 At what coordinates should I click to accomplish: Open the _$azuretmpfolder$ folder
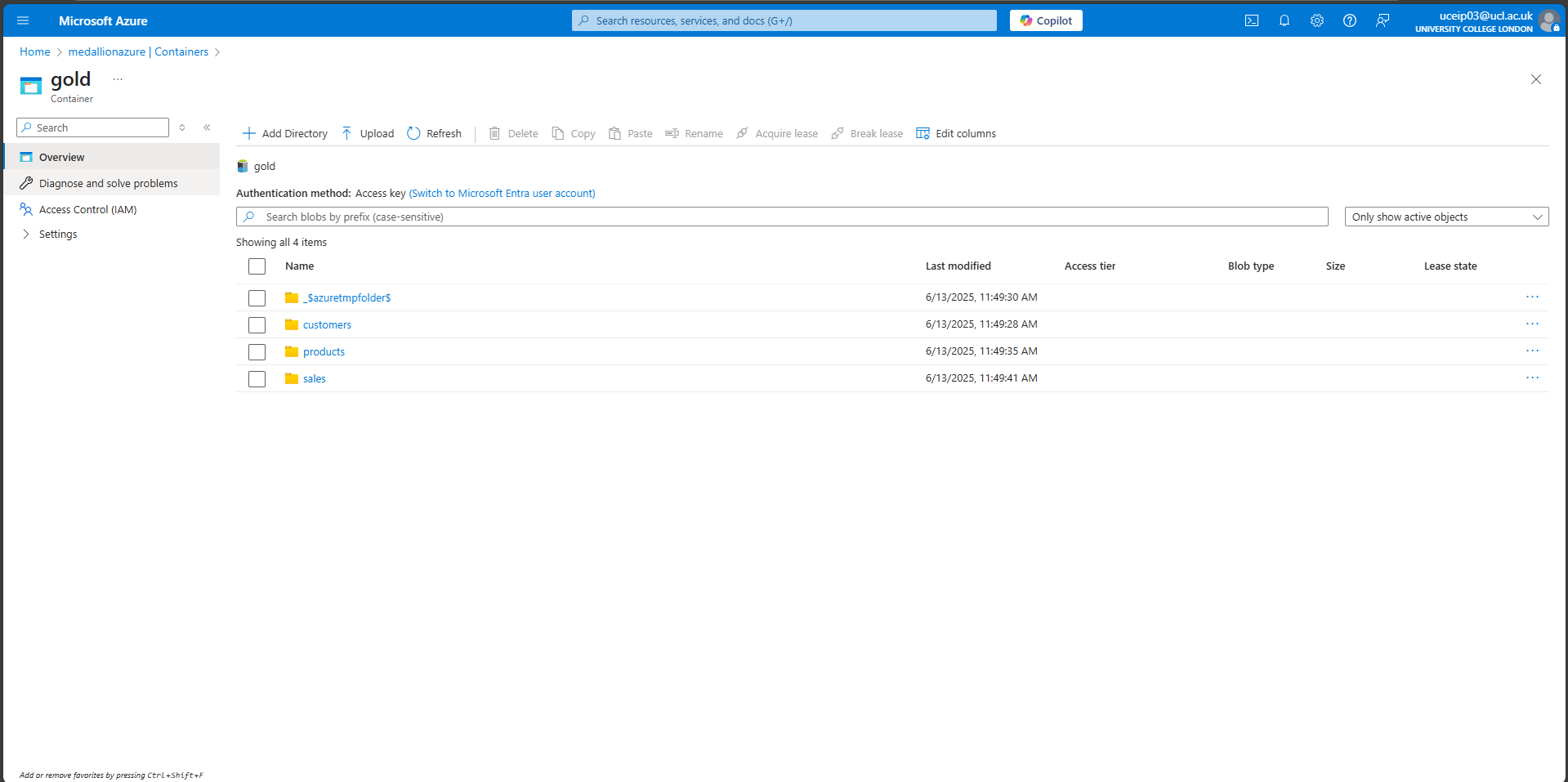(x=346, y=297)
